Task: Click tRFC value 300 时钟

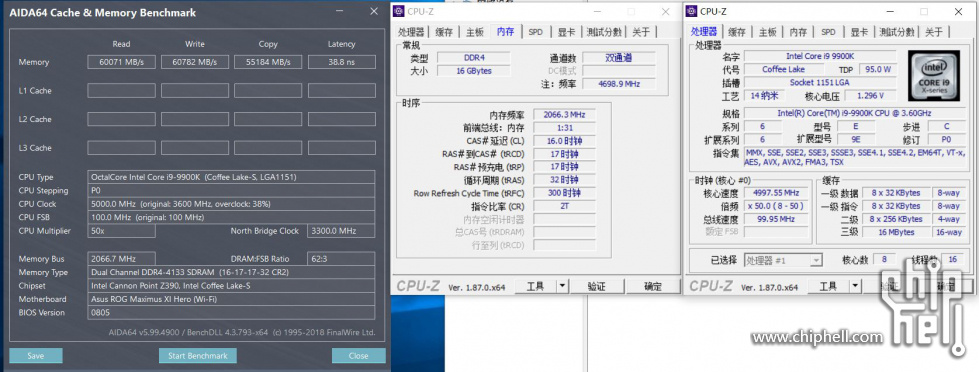Action: [x=564, y=193]
